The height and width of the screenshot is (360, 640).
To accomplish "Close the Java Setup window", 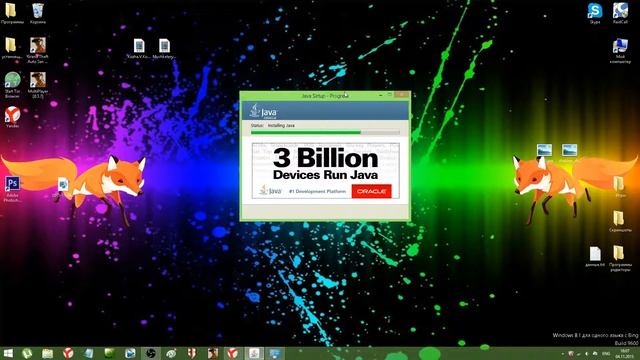I will [x=402, y=95].
